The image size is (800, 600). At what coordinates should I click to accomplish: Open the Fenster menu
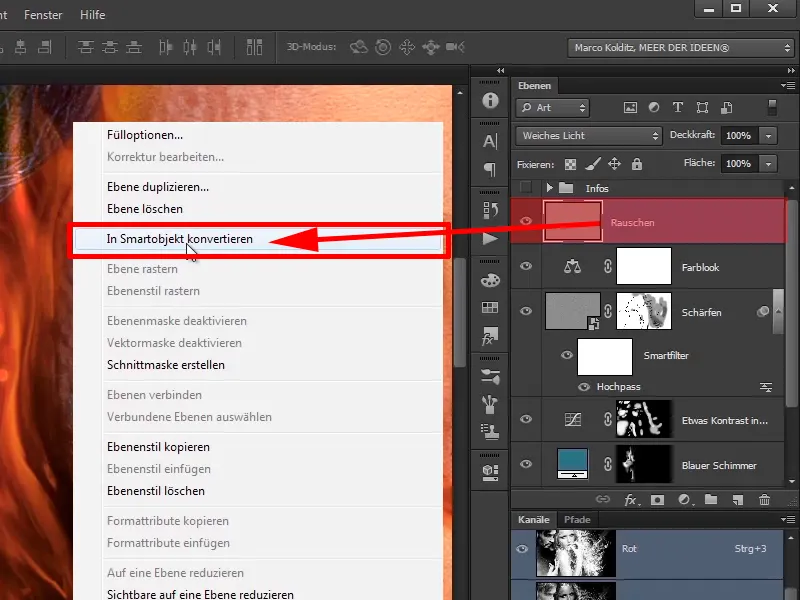43,15
